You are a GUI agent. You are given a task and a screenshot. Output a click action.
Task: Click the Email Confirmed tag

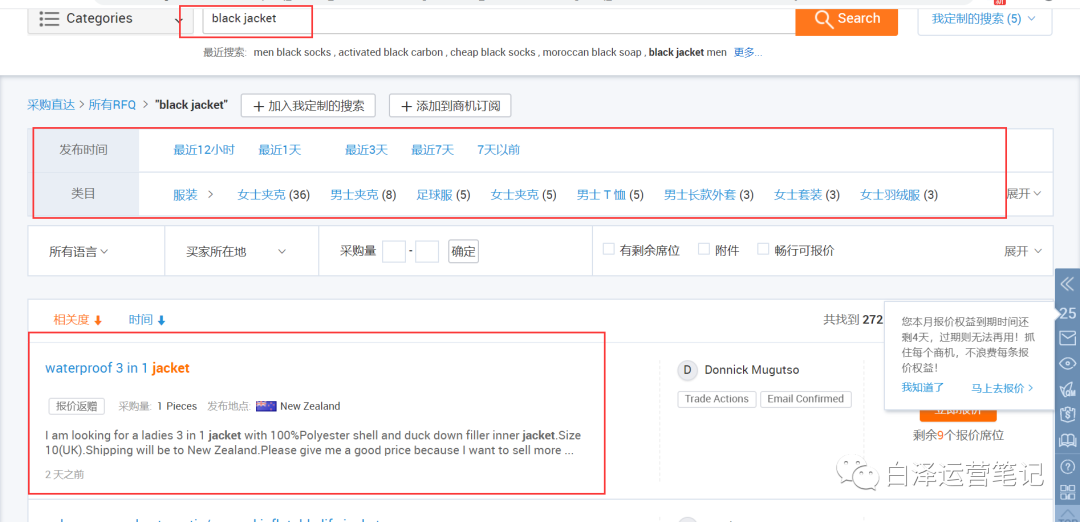tap(806, 399)
